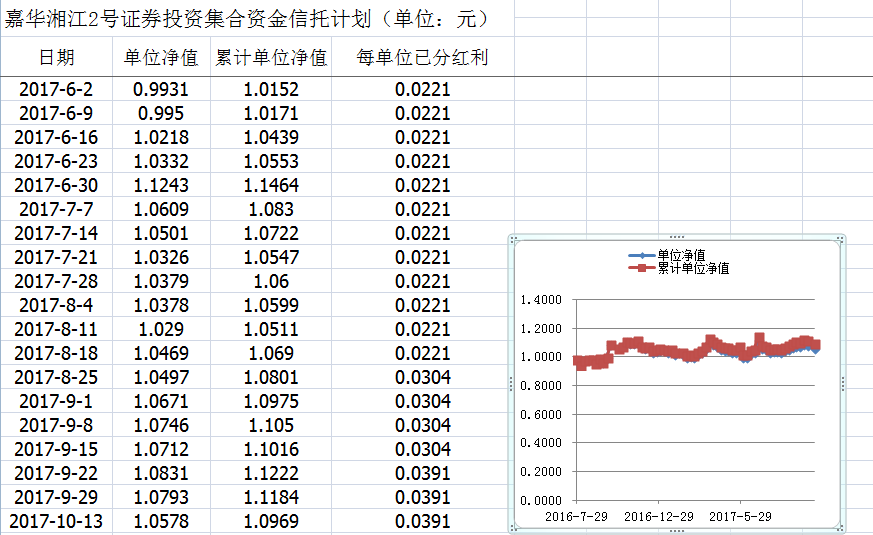Select the date cell 2017-10-13
Image resolution: width=873 pixels, height=535 pixels.
56,521
